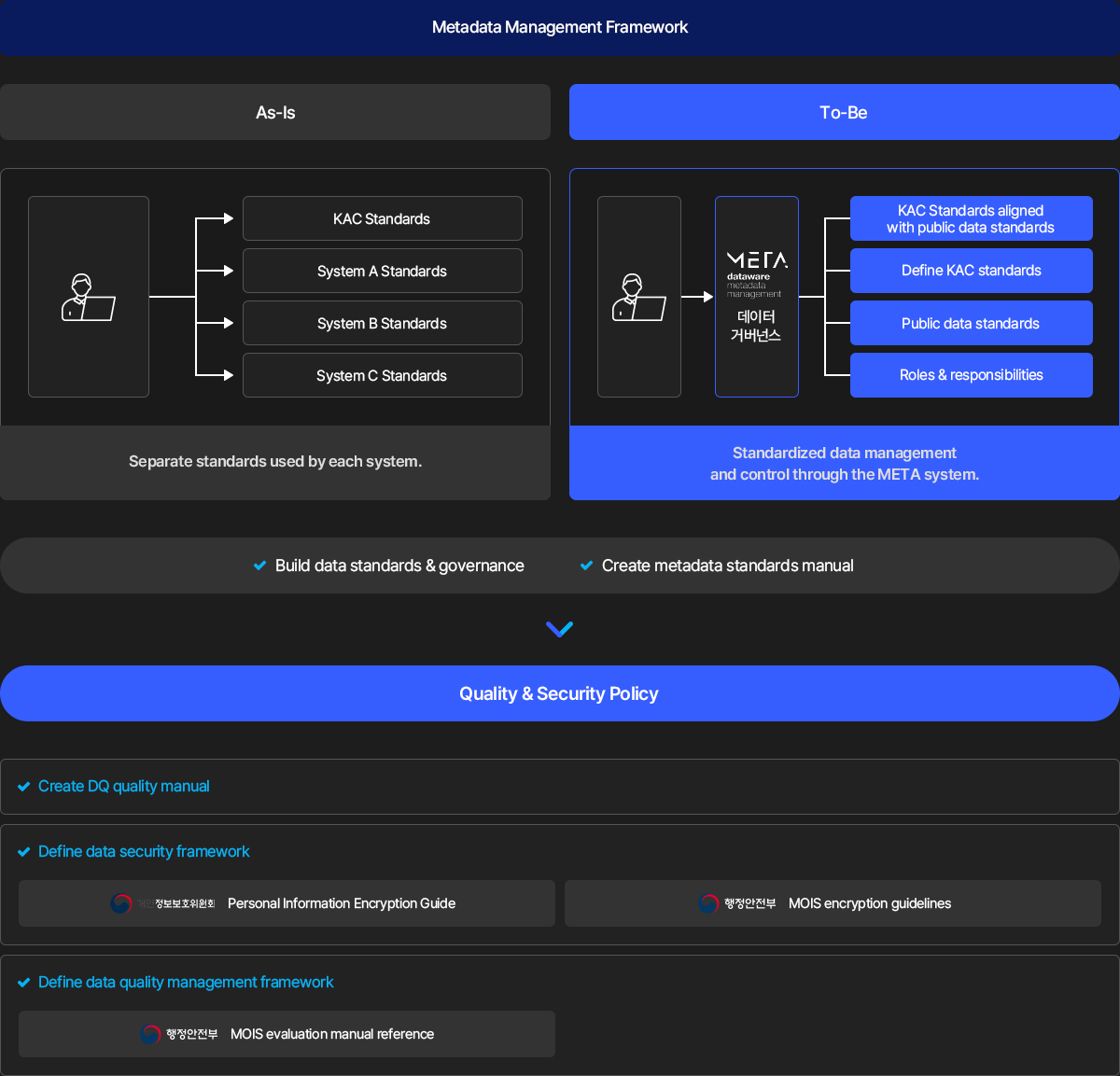Click the 'Define data quality management framework' heading
The width and height of the screenshot is (1120, 1076).
(x=186, y=983)
